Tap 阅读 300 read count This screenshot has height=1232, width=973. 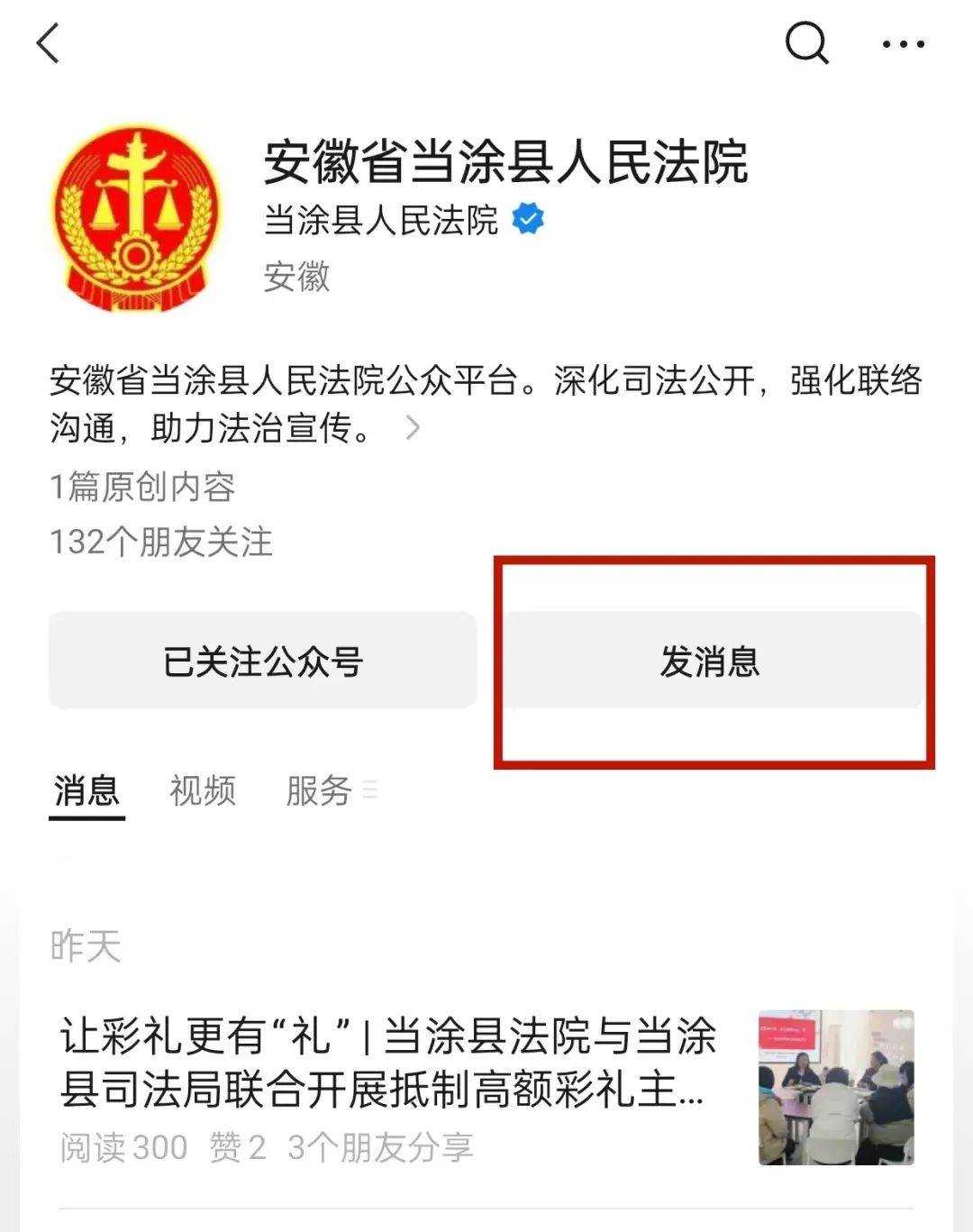pyautogui.click(x=123, y=1147)
